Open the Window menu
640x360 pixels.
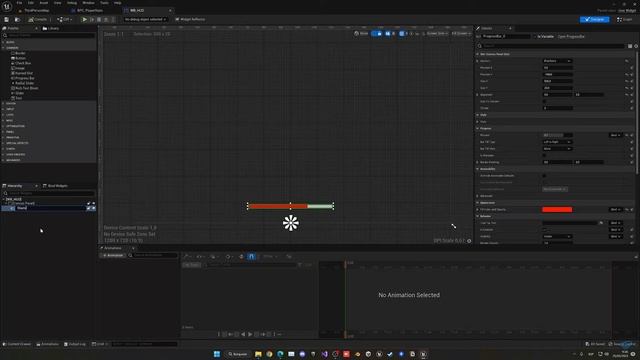tap(88, 3)
